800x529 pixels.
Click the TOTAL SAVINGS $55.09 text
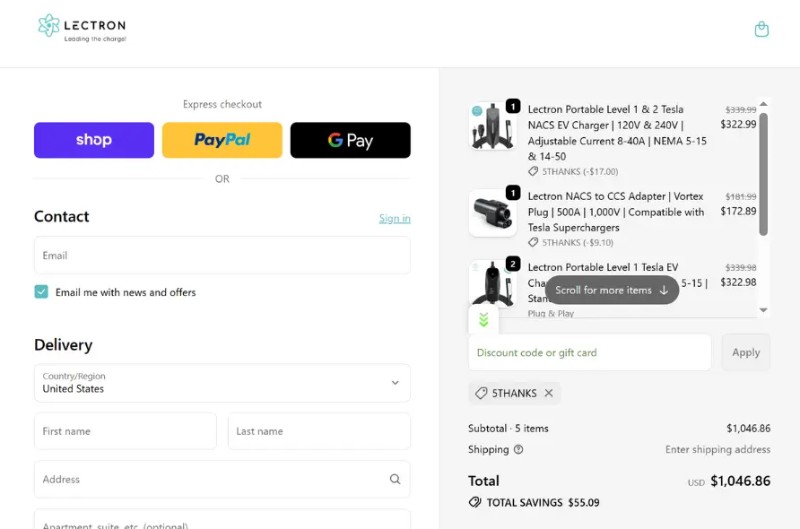click(x=543, y=502)
